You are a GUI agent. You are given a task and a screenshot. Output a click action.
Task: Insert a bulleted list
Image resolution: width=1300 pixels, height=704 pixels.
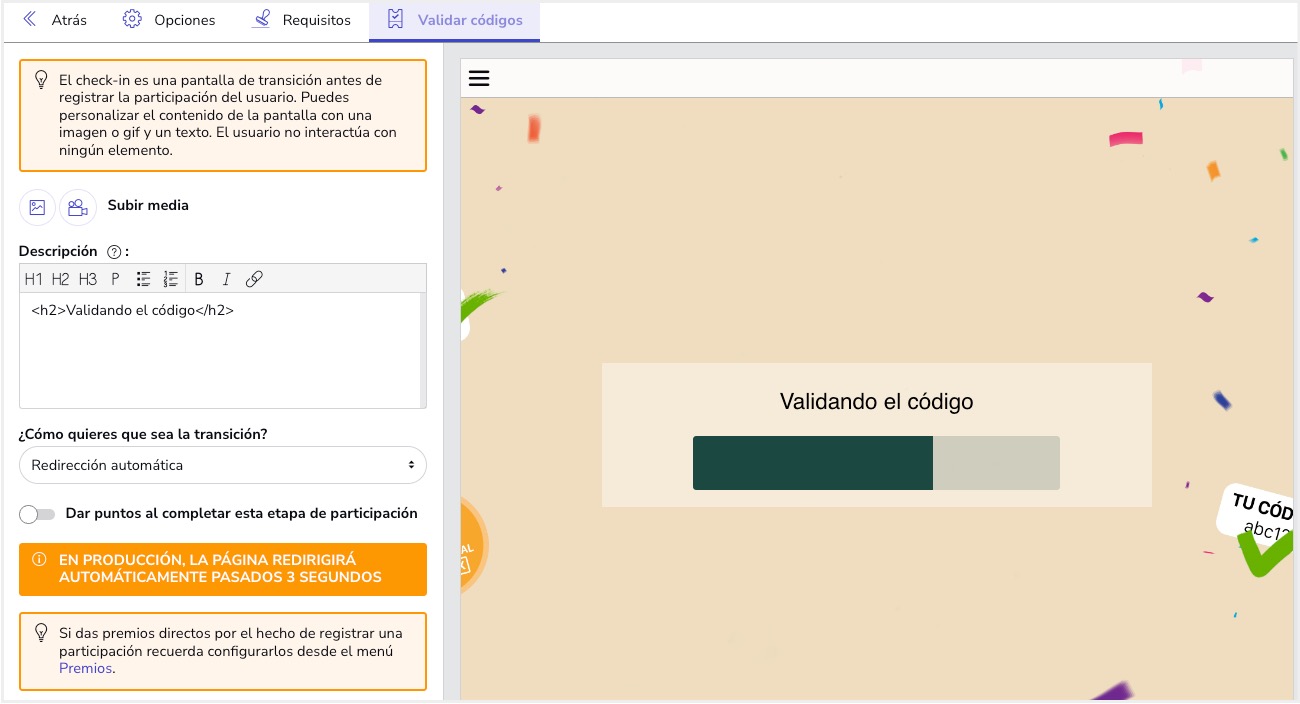coord(143,279)
